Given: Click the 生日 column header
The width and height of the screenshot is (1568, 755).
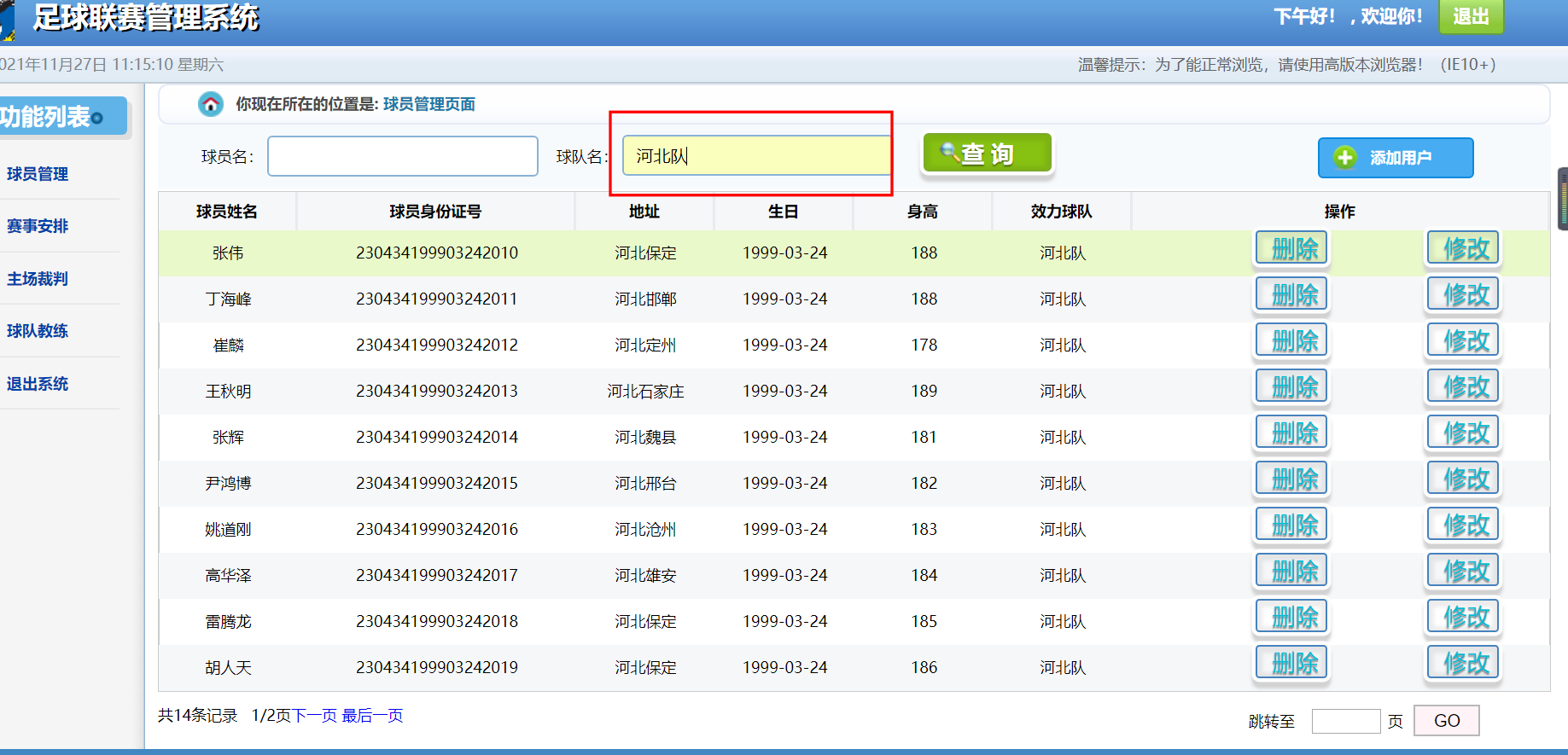Looking at the screenshot, I should [784, 212].
